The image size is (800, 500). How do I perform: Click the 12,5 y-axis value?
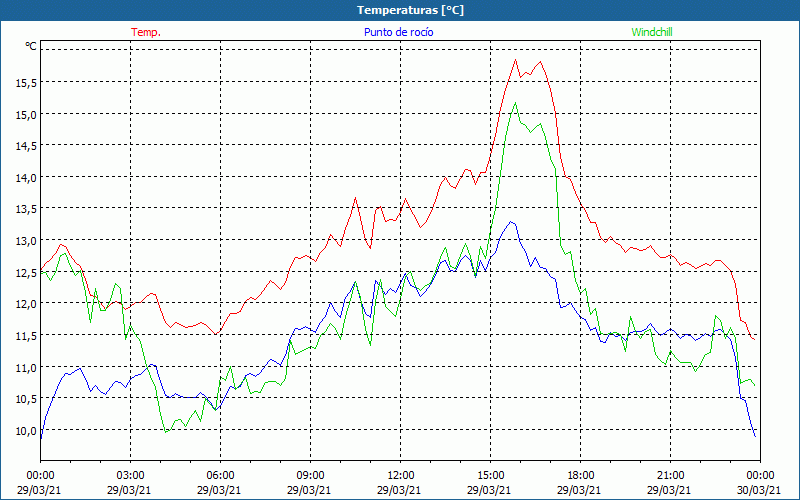(26, 272)
